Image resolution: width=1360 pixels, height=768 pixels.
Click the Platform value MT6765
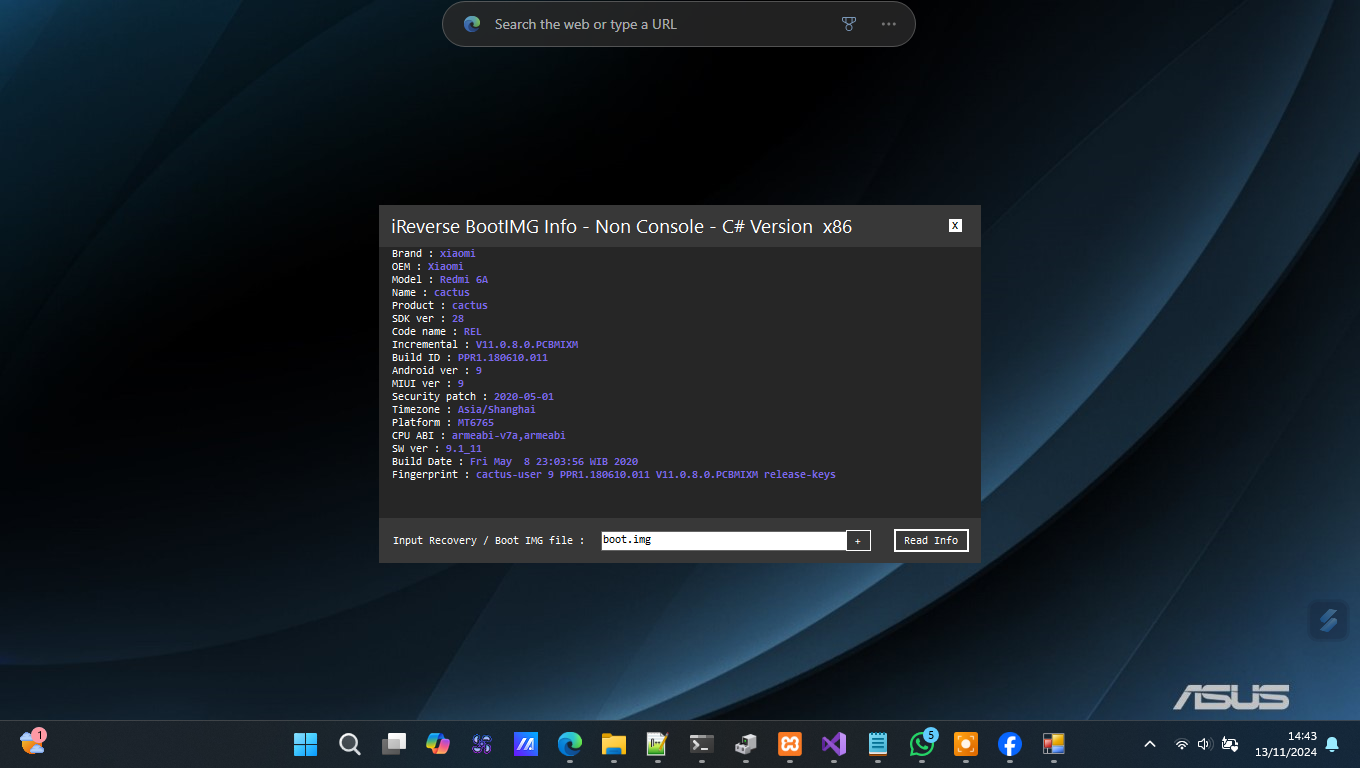[x=476, y=423]
